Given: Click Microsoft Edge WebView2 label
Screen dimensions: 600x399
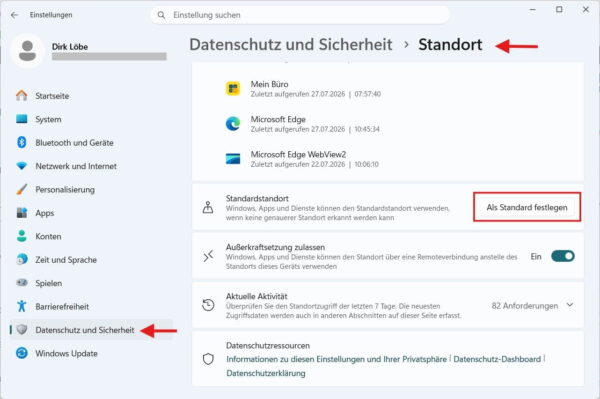Looking at the screenshot, I should point(298,154).
